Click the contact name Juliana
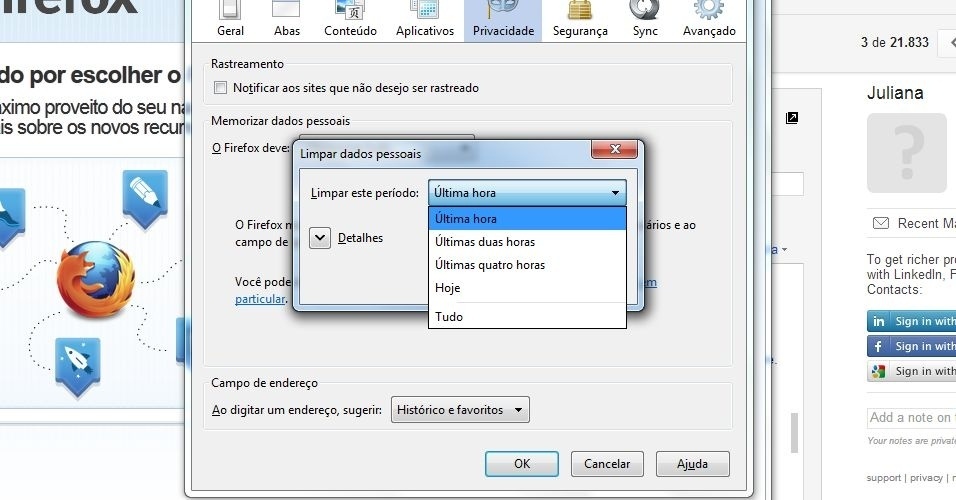The height and width of the screenshot is (500, 956). coord(895,93)
